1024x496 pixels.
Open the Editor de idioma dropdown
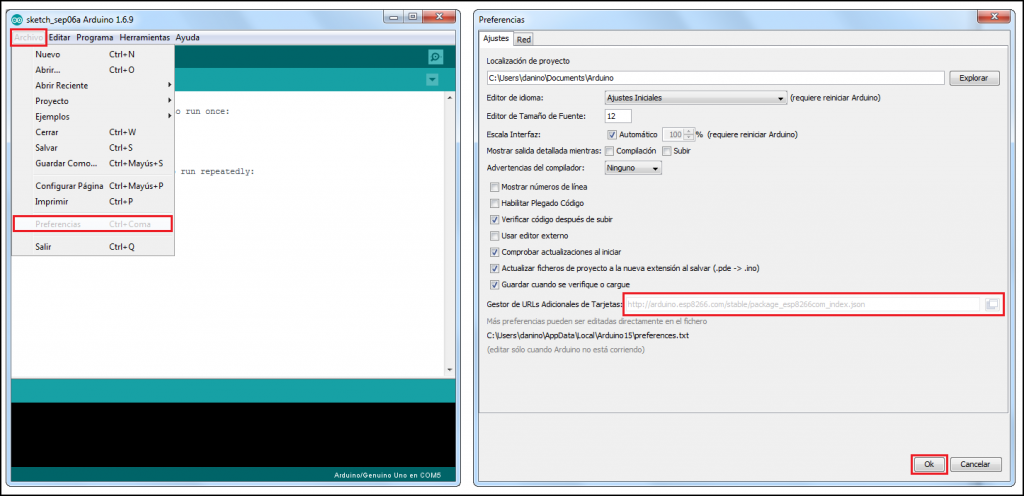tap(695, 98)
